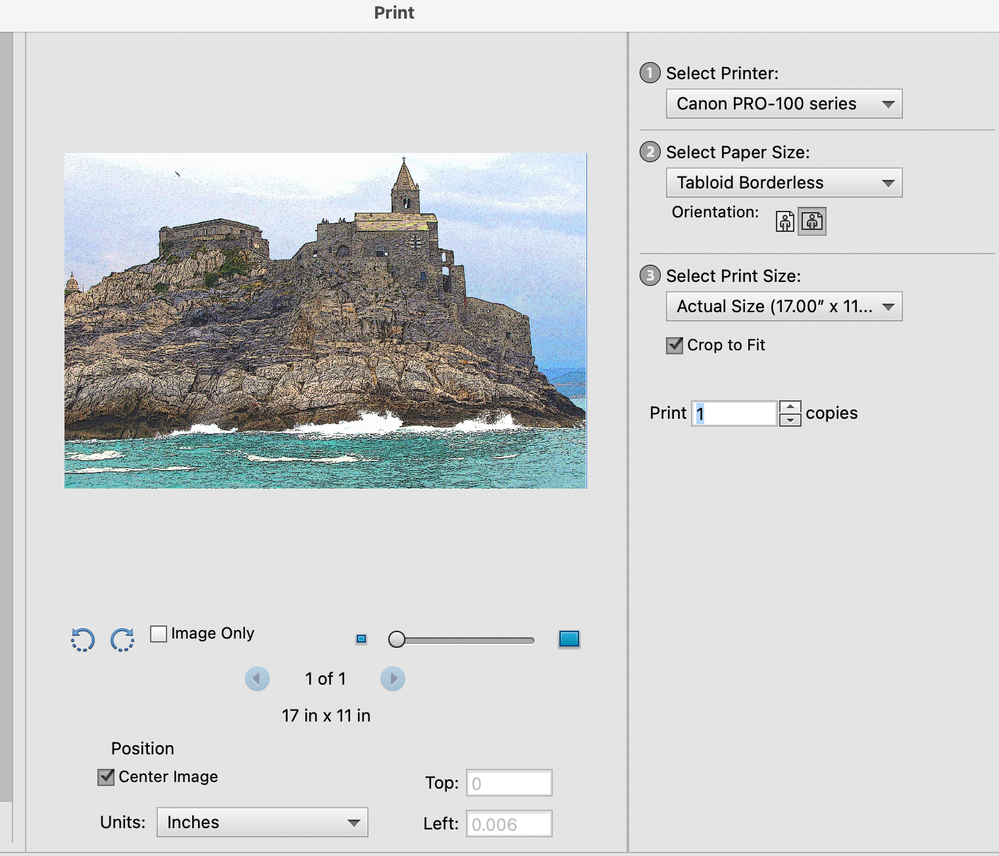Open Select Printer dropdown

coord(784,104)
